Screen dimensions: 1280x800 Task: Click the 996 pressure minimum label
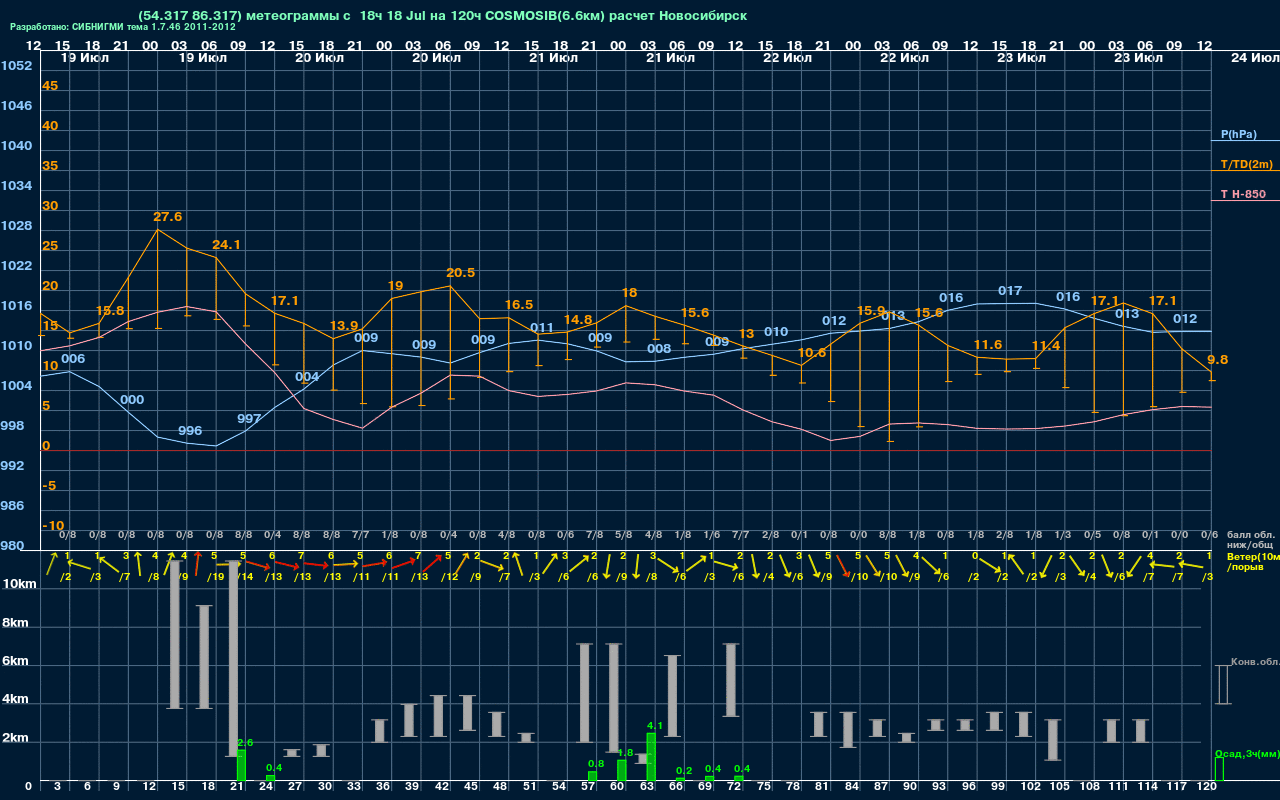tap(190, 431)
